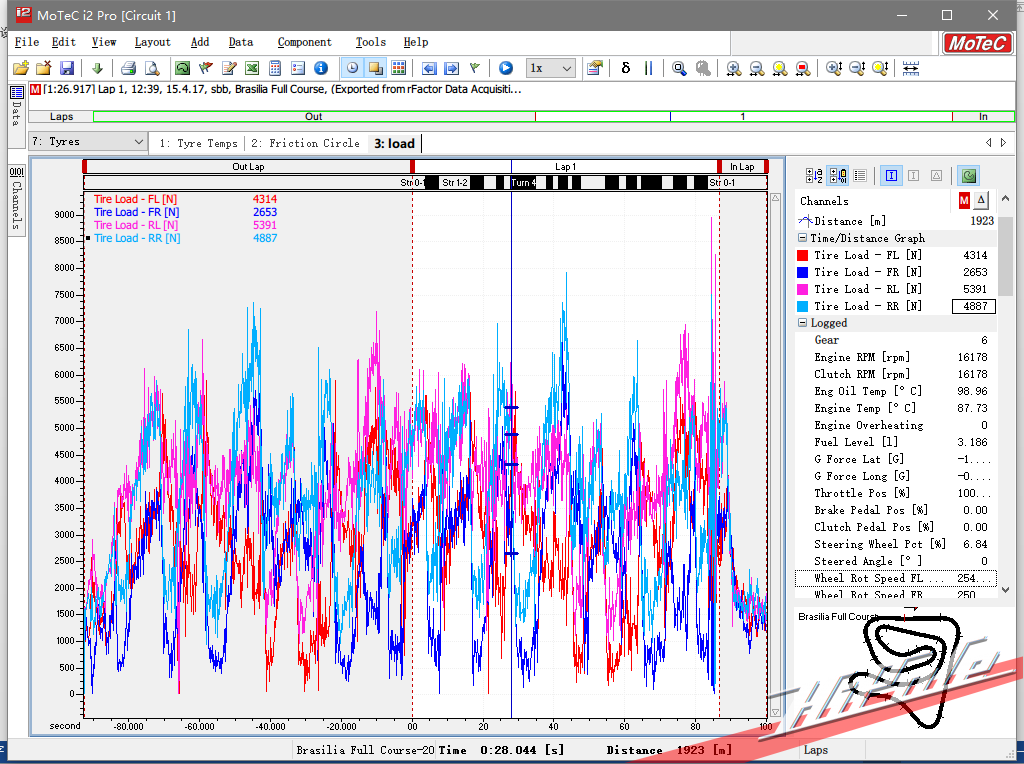The width and height of the screenshot is (1024, 764).
Task: Click the green download arrow icon
Action: (97, 68)
